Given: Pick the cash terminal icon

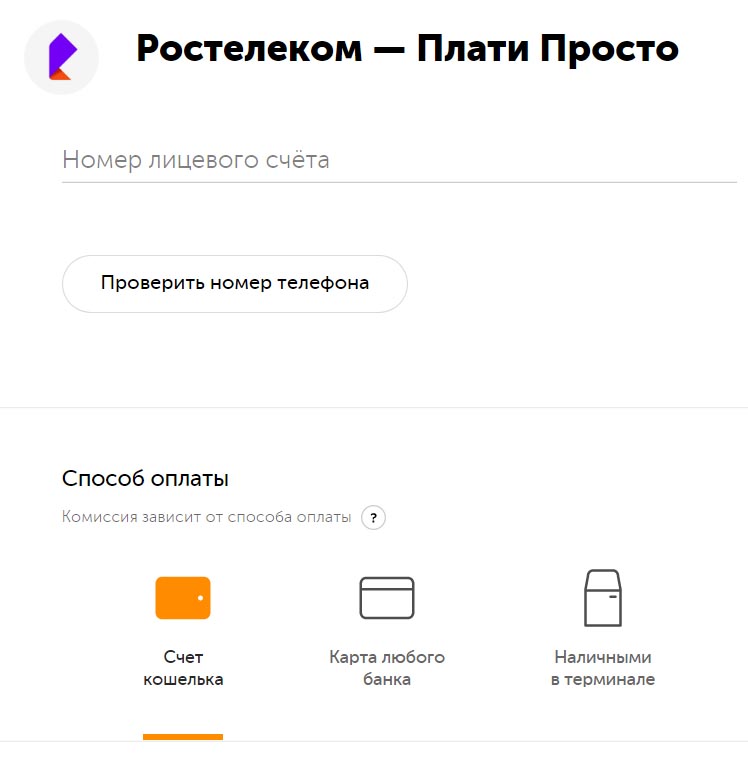Looking at the screenshot, I should (x=603, y=598).
